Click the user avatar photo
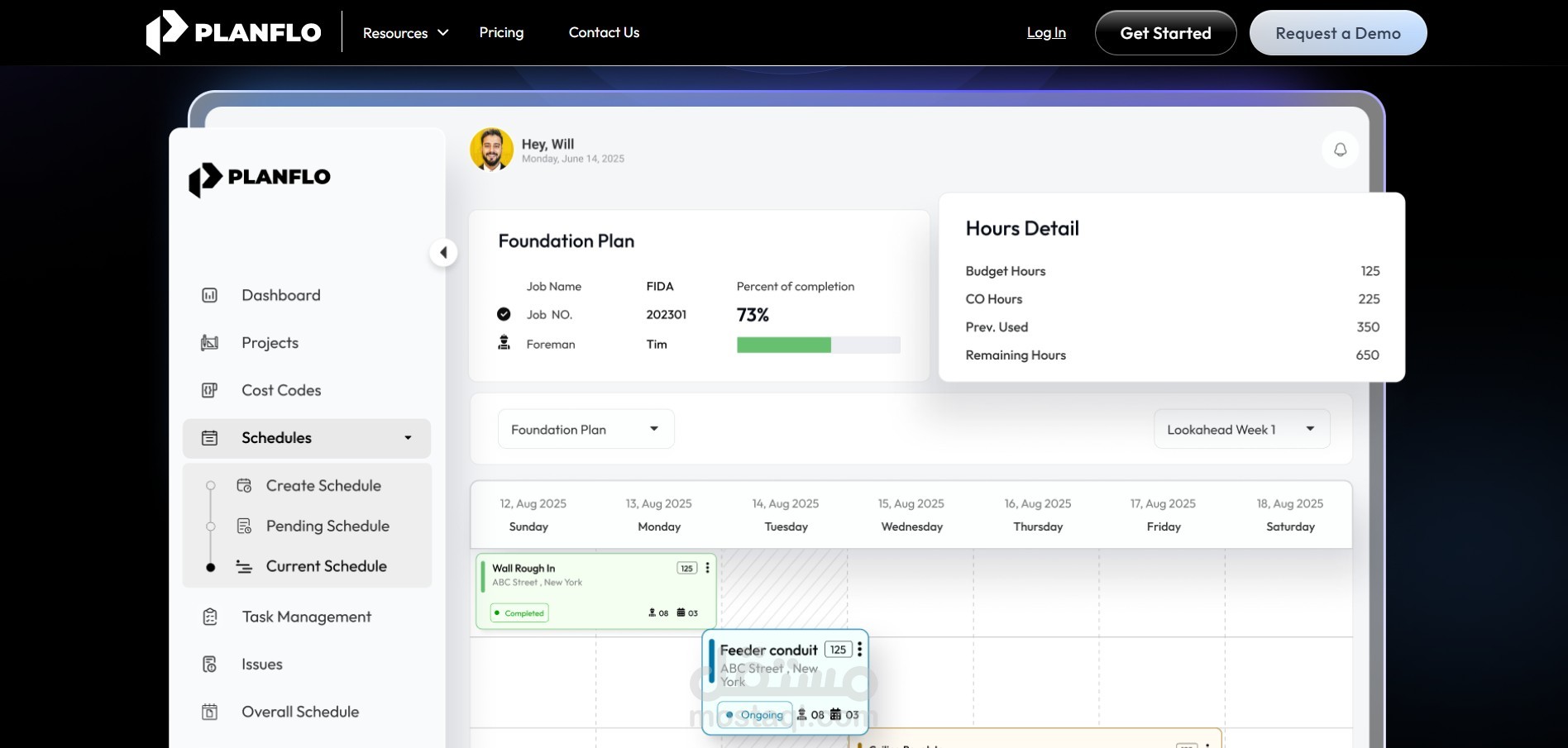The height and width of the screenshot is (748, 1568). 492,150
